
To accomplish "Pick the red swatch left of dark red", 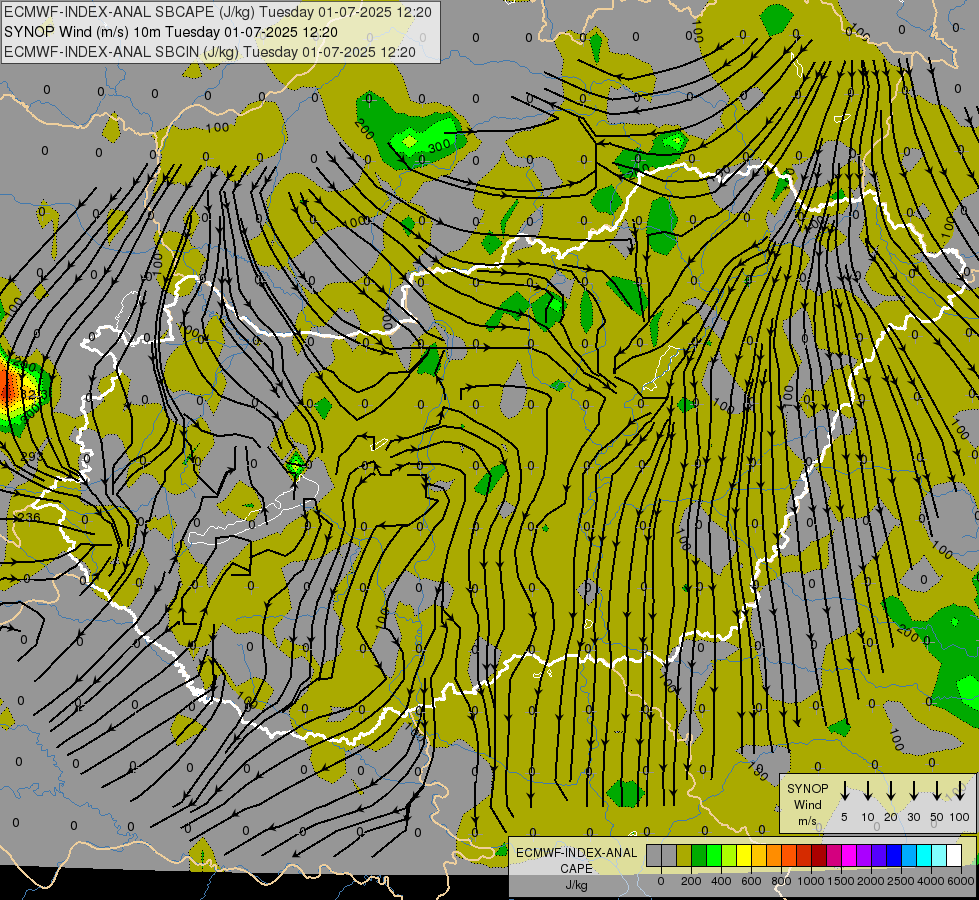I will pos(804,855).
